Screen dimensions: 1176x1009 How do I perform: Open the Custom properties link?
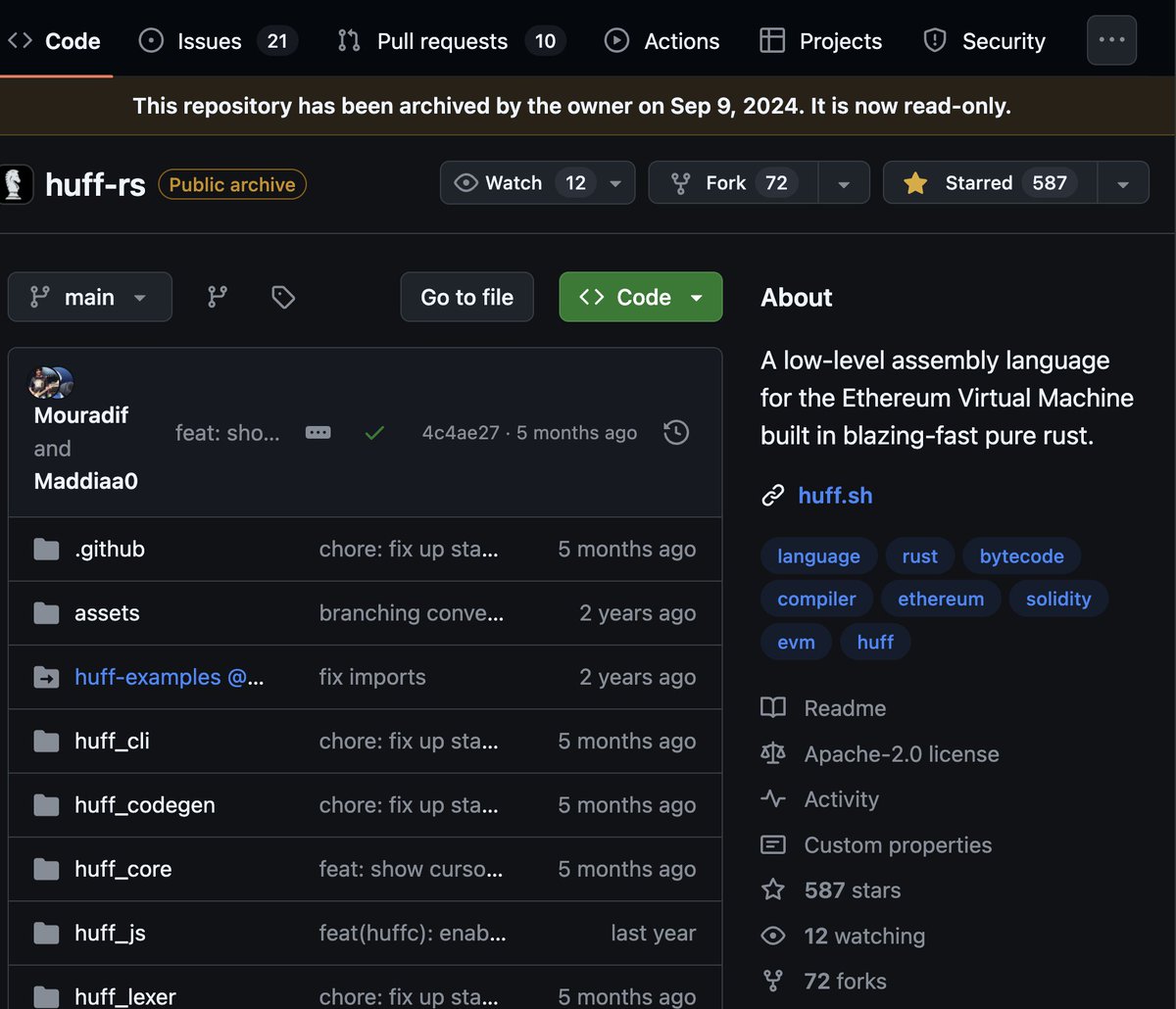(898, 844)
